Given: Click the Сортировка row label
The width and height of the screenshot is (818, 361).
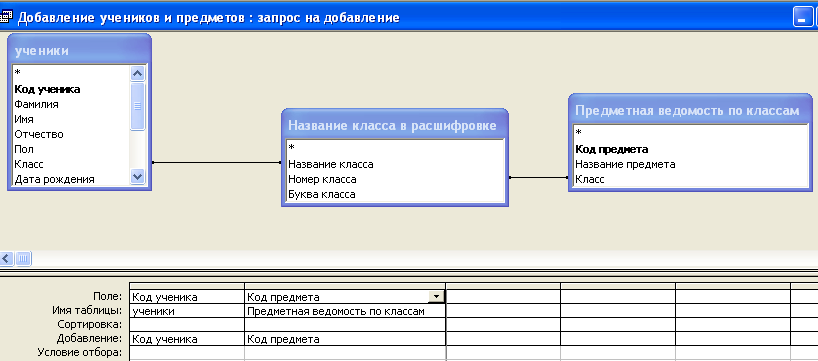Looking at the screenshot, I should click(x=89, y=324).
